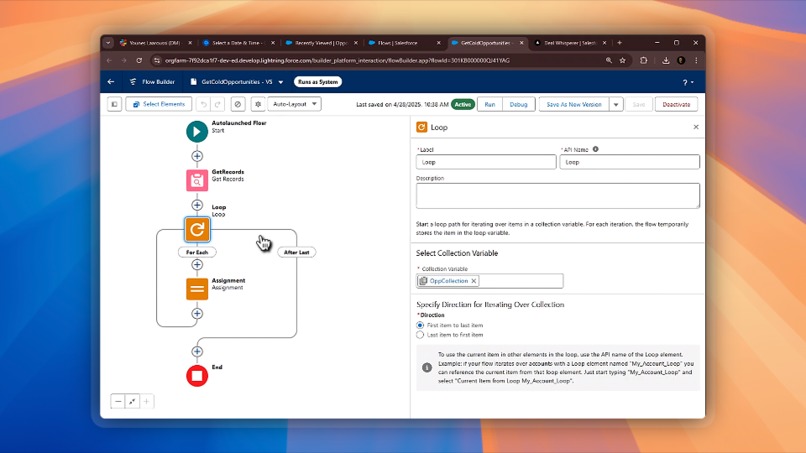Open a new browser tab
Image resolution: width=806 pixels, height=453 pixels.
click(619, 43)
